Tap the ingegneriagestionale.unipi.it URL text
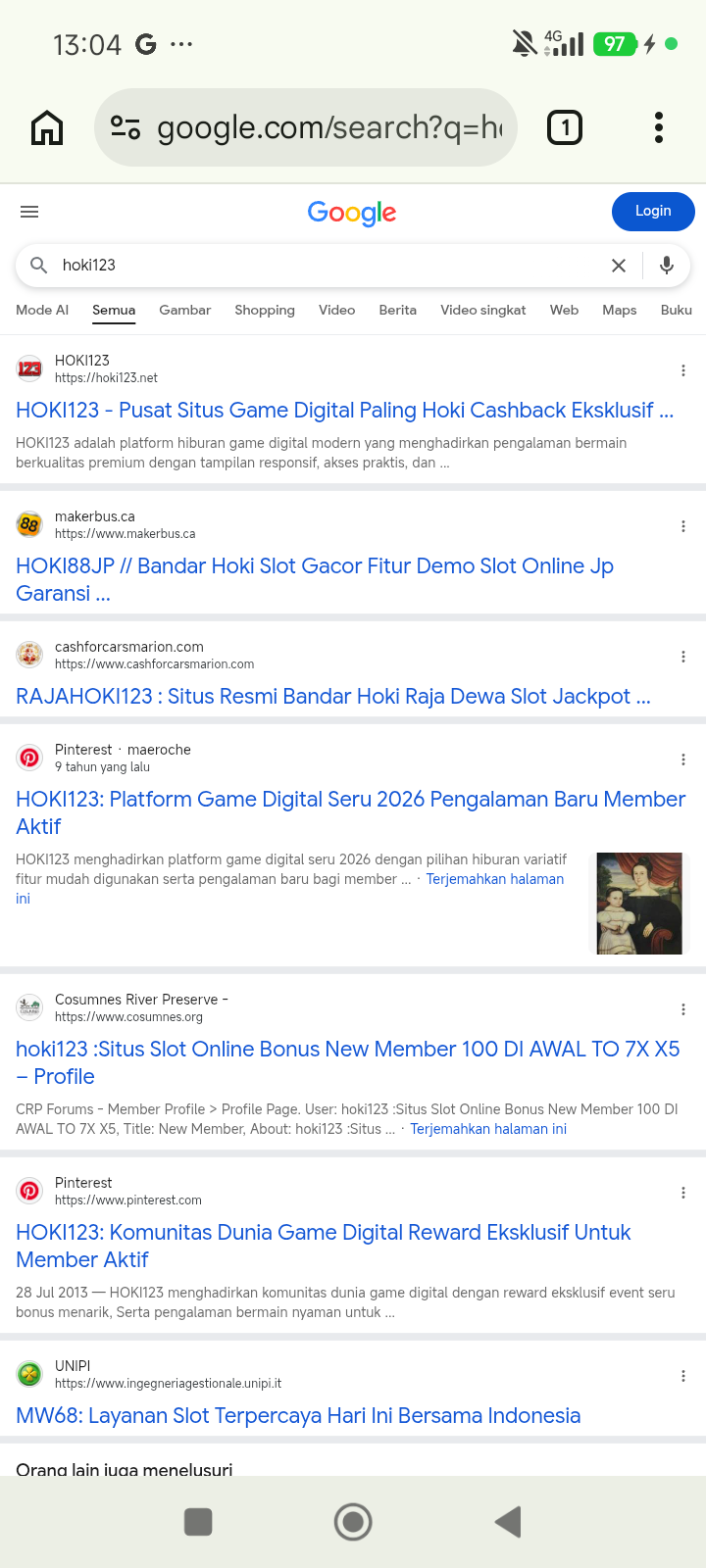The width and height of the screenshot is (706, 1568). (168, 1384)
